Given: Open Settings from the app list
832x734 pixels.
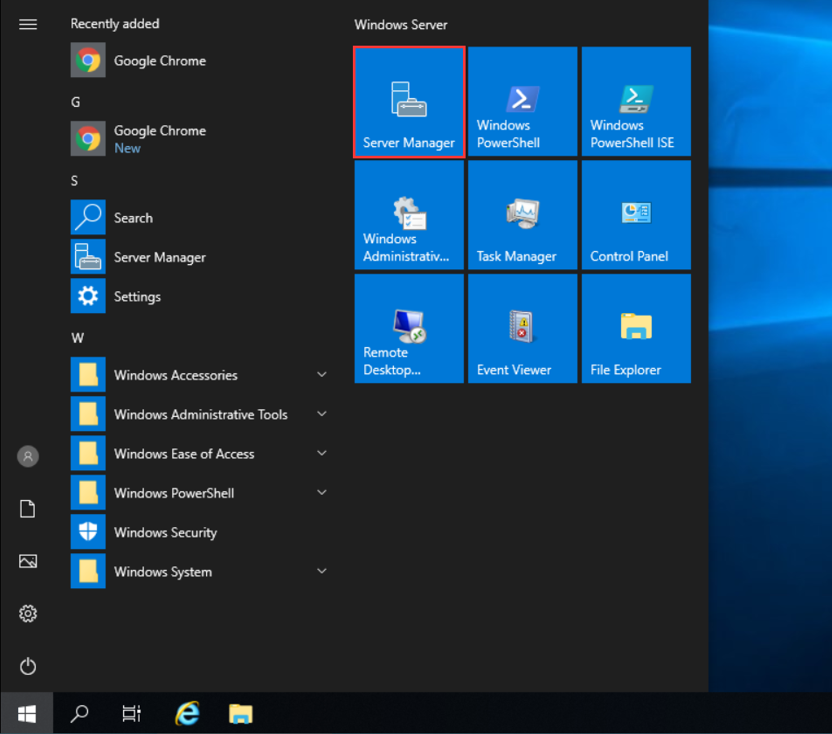Looking at the screenshot, I should pos(137,297).
